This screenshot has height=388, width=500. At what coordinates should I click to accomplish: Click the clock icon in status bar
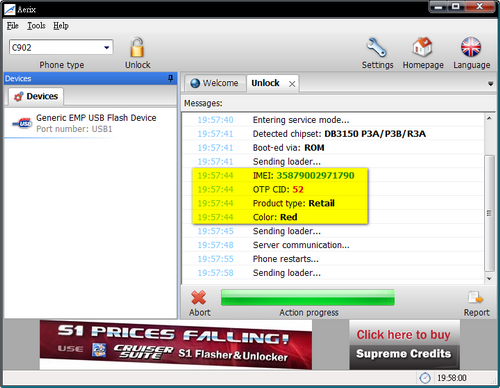tap(425, 378)
